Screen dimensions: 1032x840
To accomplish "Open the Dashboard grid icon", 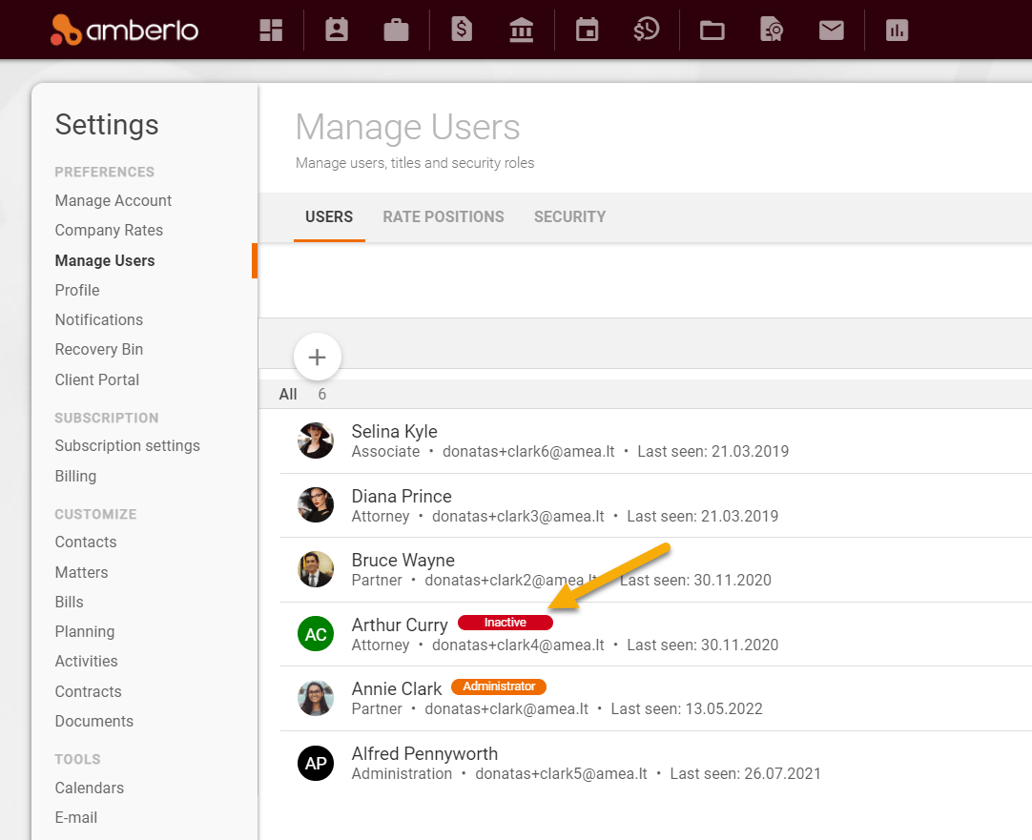I will click(270, 29).
